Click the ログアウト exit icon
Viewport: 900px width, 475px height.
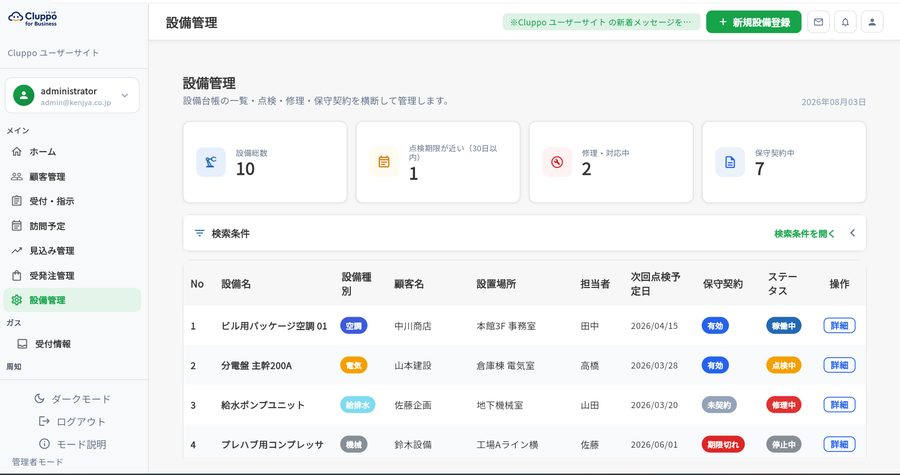pyautogui.click(x=44, y=422)
